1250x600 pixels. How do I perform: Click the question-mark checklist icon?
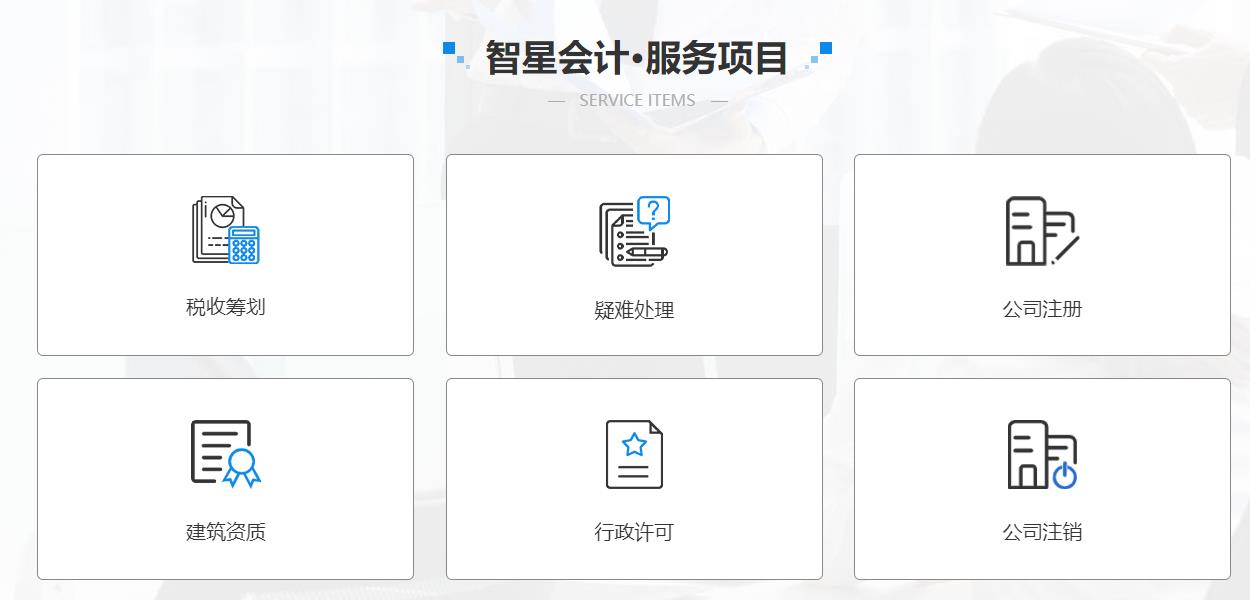tap(634, 231)
